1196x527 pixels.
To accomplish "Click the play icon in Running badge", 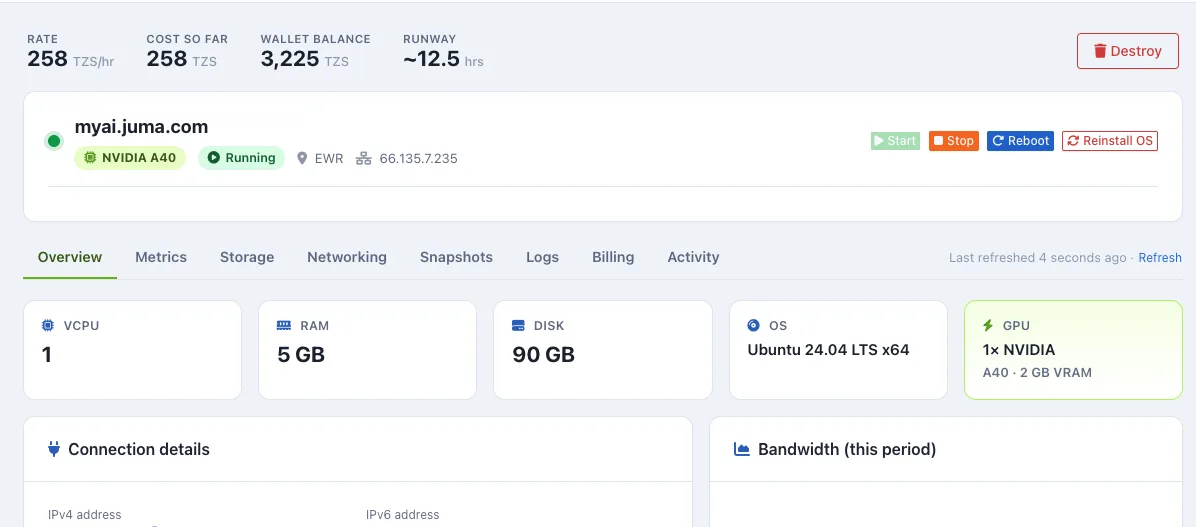I will [x=214, y=158].
